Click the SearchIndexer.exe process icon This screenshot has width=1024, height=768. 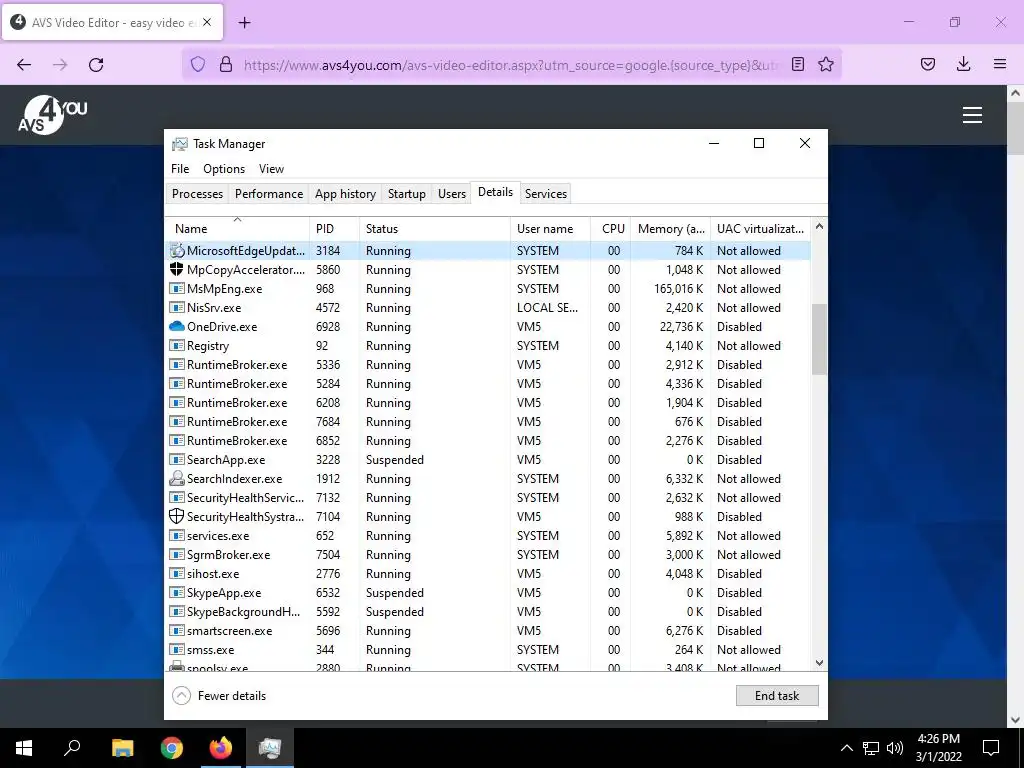coord(176,479)
